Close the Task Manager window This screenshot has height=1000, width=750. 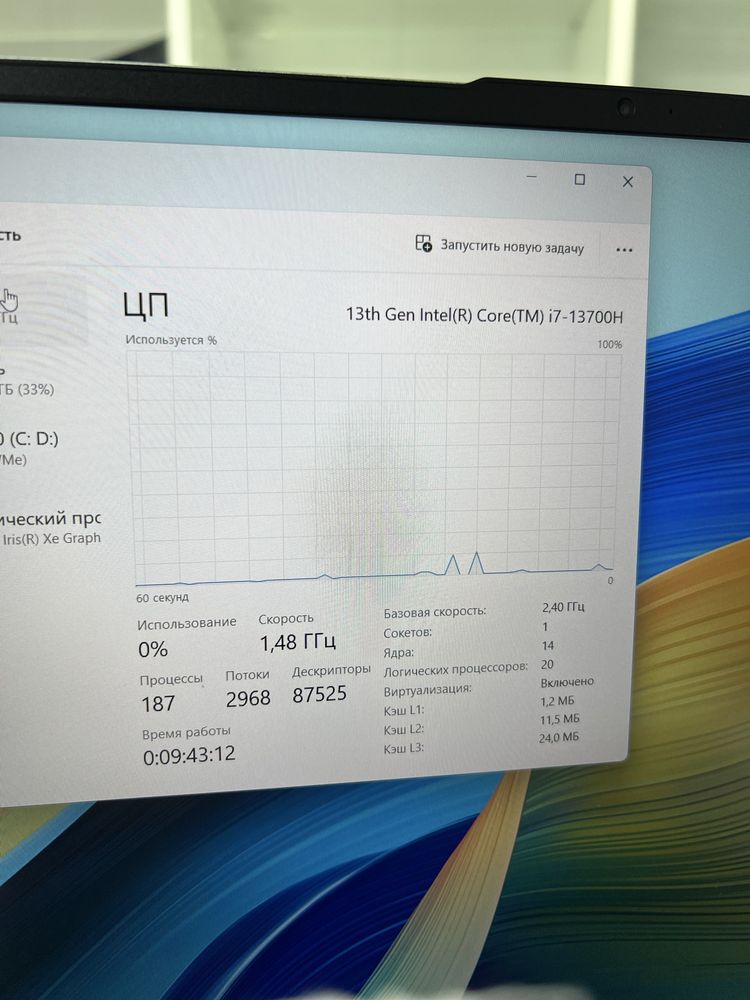coord(628,182)
